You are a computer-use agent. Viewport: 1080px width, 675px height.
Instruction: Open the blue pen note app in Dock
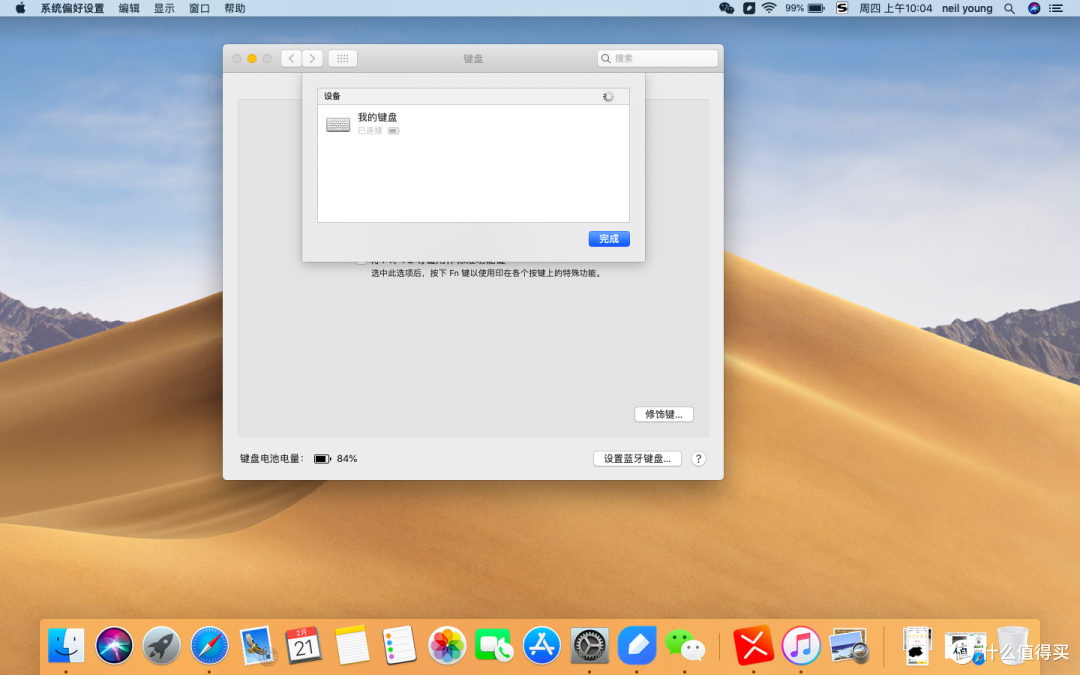[637, 646]
